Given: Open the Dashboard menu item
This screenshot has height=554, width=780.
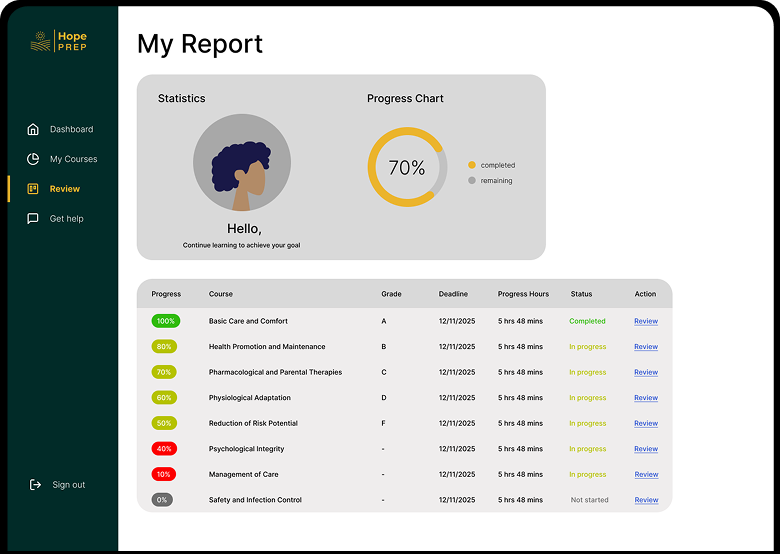Looking at the screenshot, I should (x=71, y=129).
